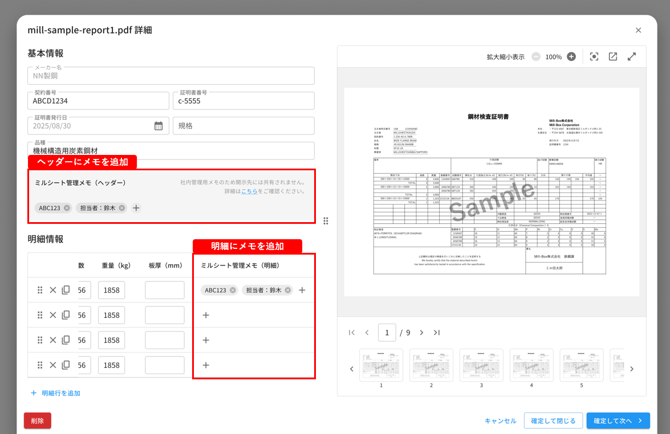Click drag handle of the second detail row

[40, 315]
